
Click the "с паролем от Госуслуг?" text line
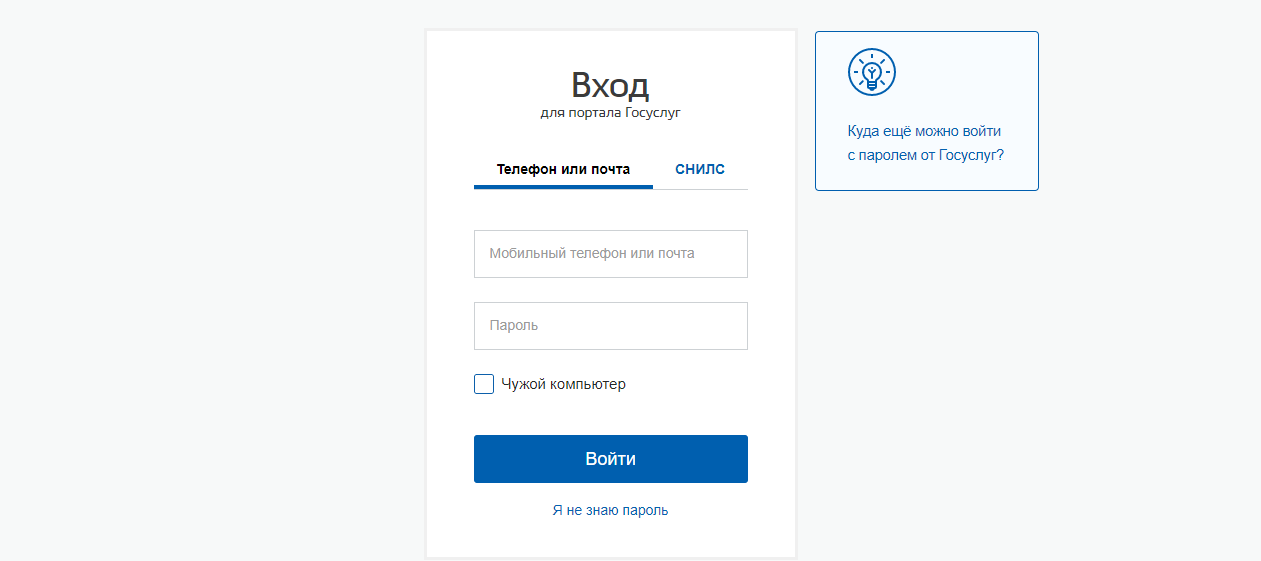point(925,155)
